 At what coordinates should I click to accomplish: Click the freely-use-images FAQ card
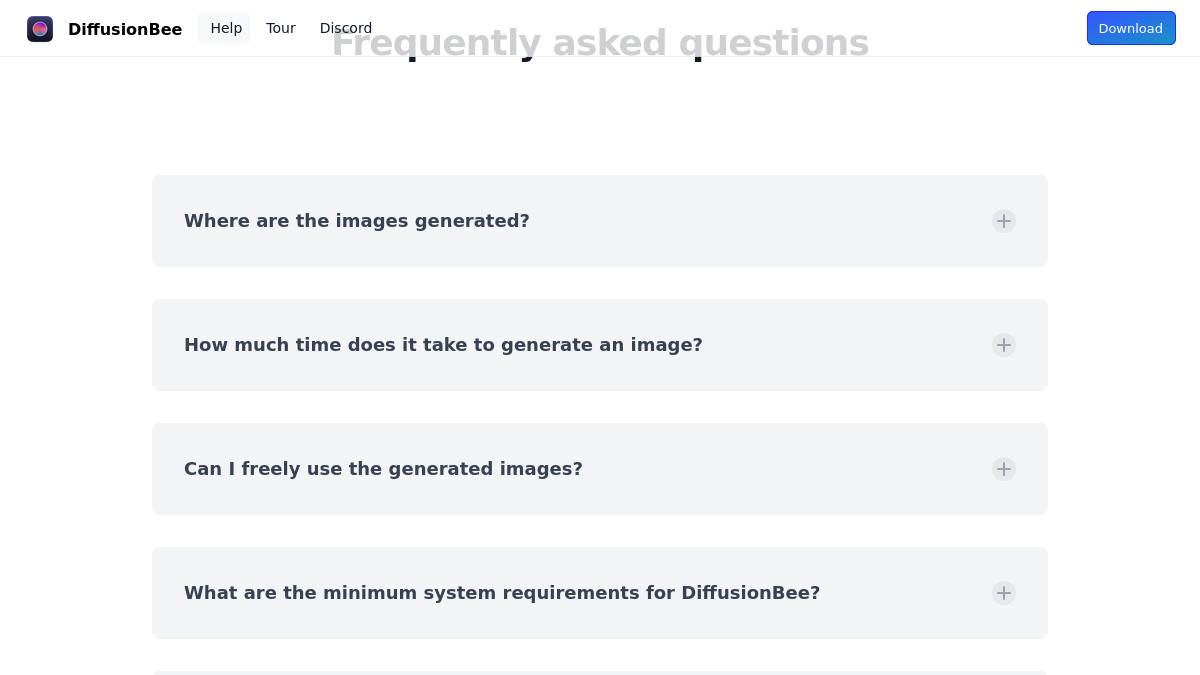tap(600, 469)
